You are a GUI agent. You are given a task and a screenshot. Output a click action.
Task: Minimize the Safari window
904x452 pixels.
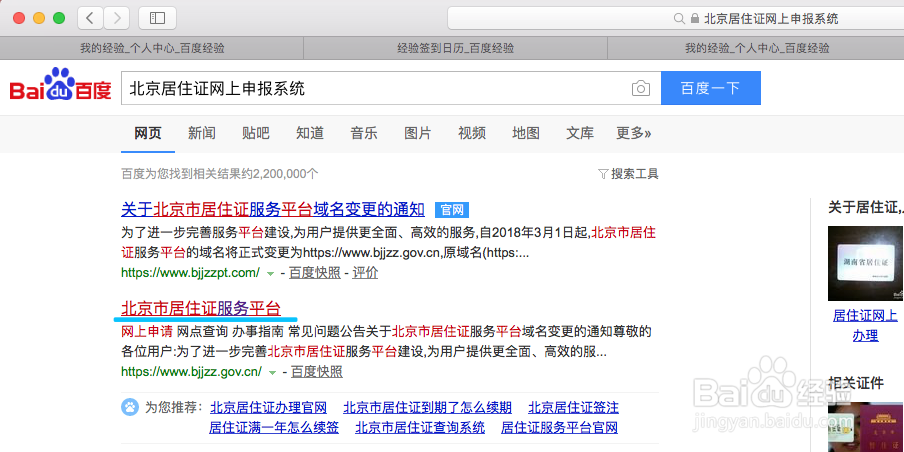(x=39, y=18)
